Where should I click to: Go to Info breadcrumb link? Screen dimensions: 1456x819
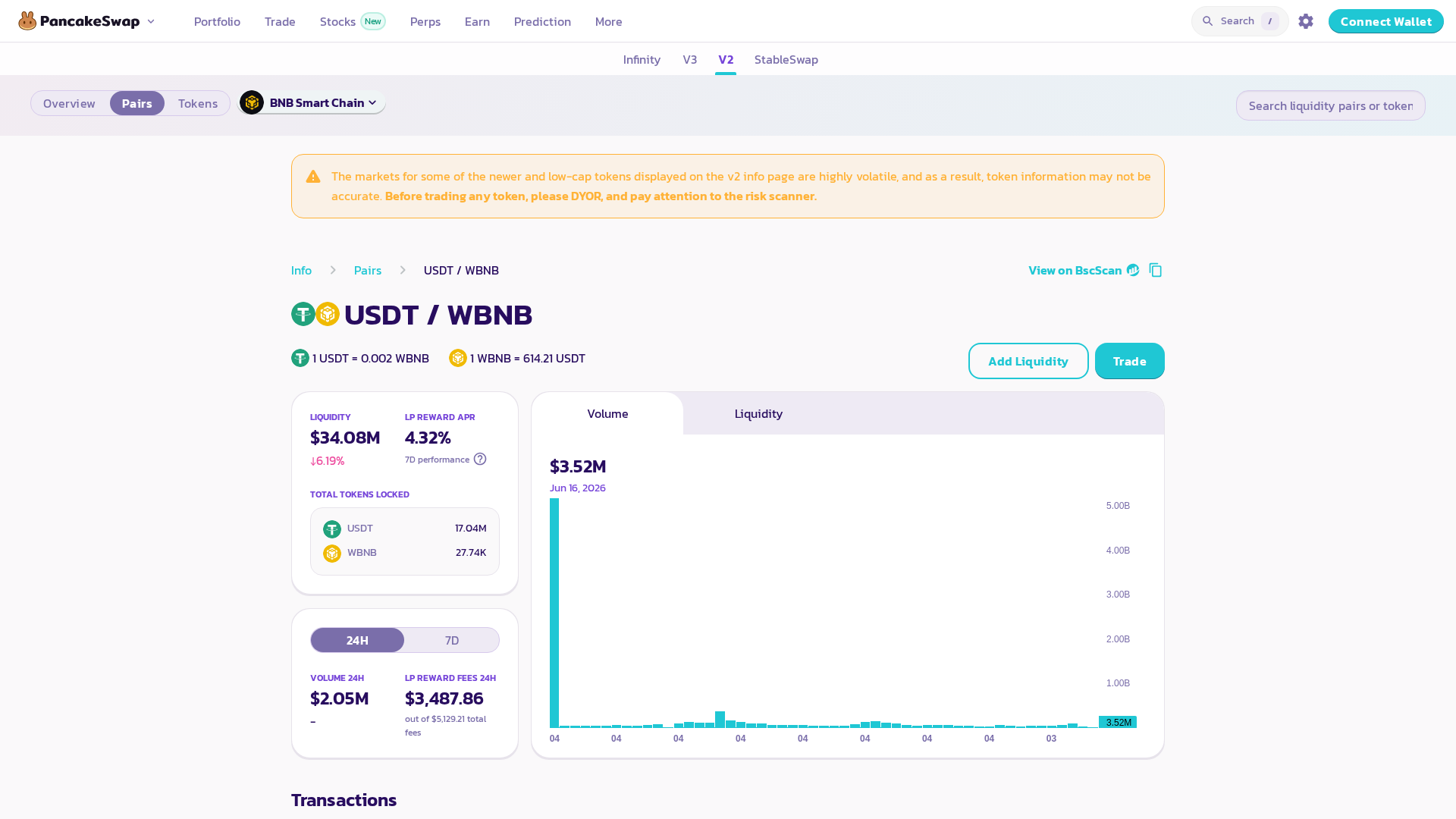click(301, 270)
